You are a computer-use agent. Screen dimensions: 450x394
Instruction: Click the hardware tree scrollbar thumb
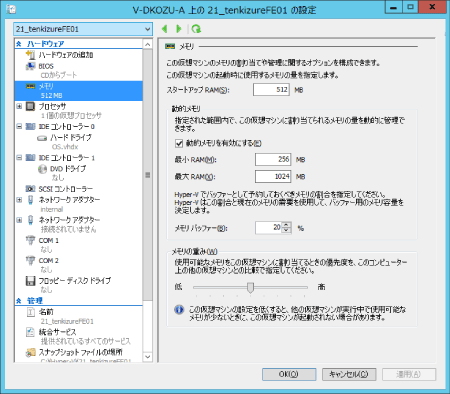click(148, 175)
